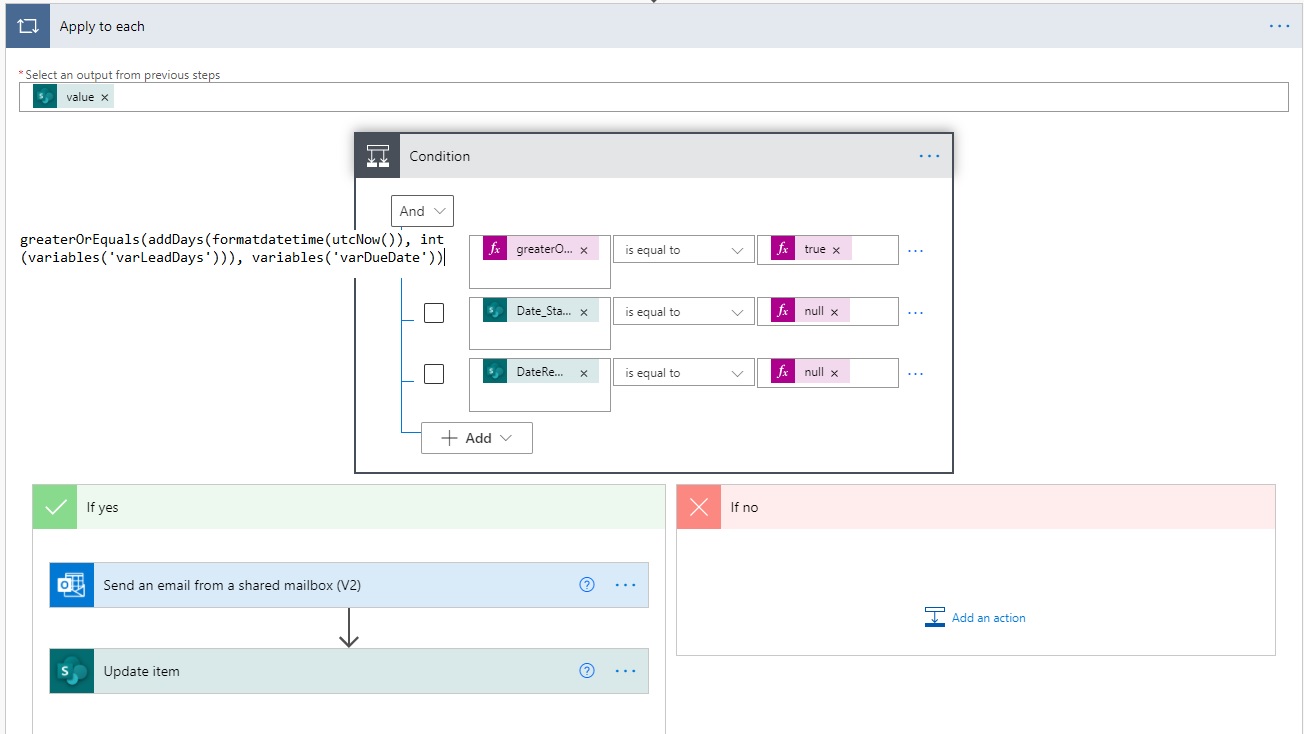The image size is (1304, 734).
Task: Open the Condition card ellipsis menu
Action: click(x=929, y=156)
